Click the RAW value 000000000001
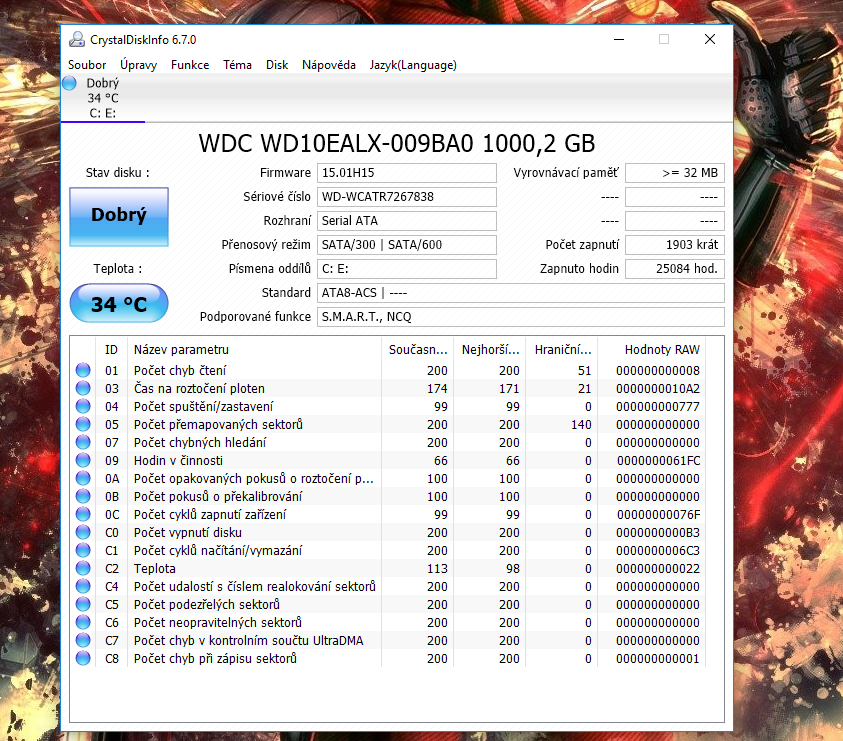843x741 pixels. click(658, 659)
